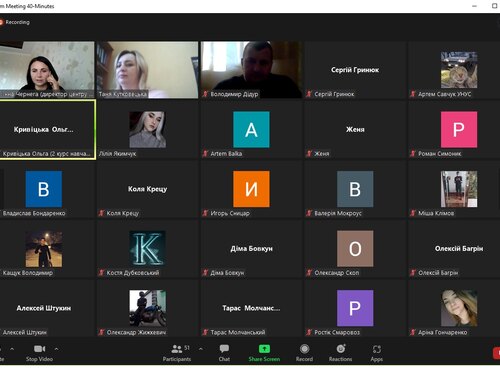The image size is (500, 370).
Task: Expand the audio options arrow left of Stop Video
Action: tap(12, 349)
